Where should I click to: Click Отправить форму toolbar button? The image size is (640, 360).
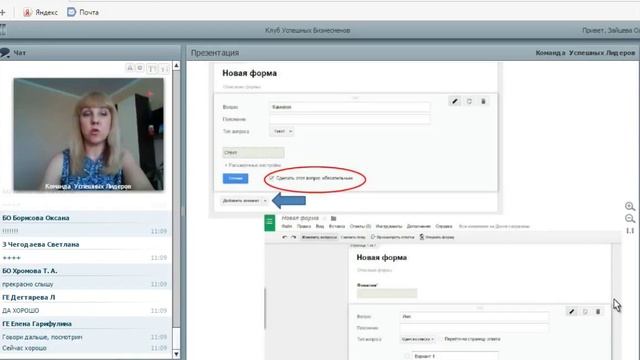coord(437,237)
